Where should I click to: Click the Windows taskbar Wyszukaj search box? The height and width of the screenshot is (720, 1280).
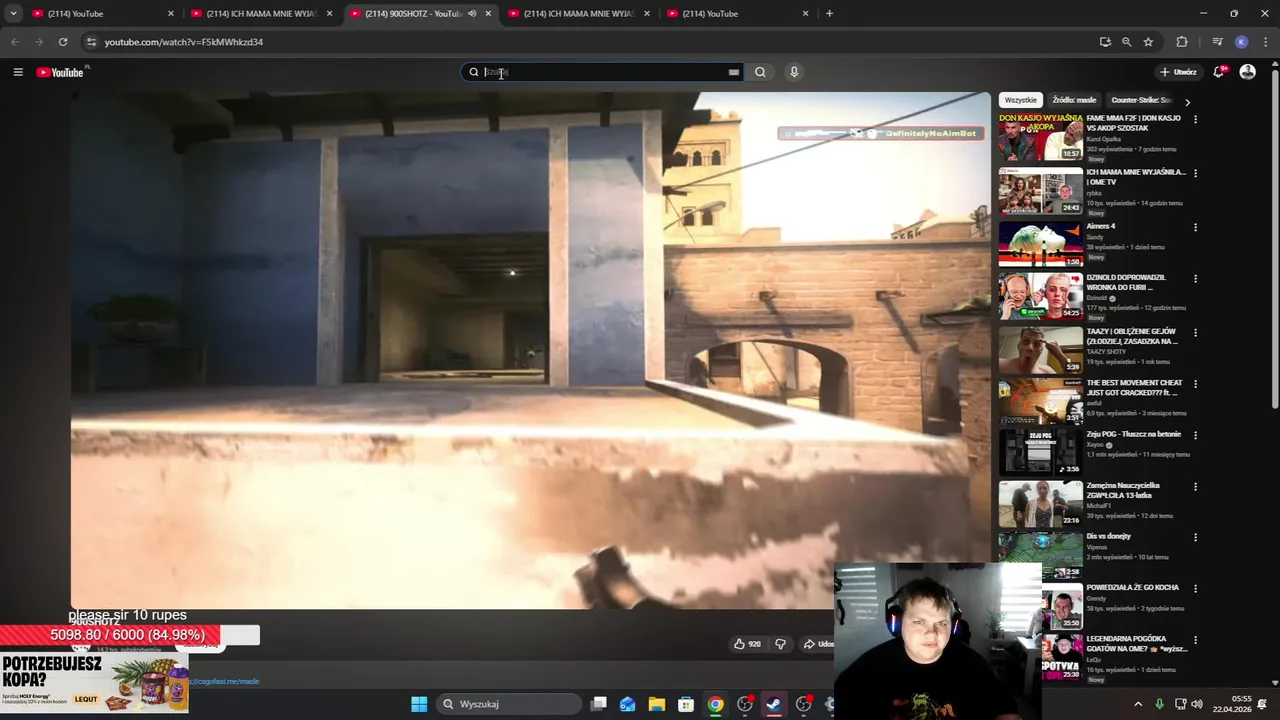coord(510,704)
